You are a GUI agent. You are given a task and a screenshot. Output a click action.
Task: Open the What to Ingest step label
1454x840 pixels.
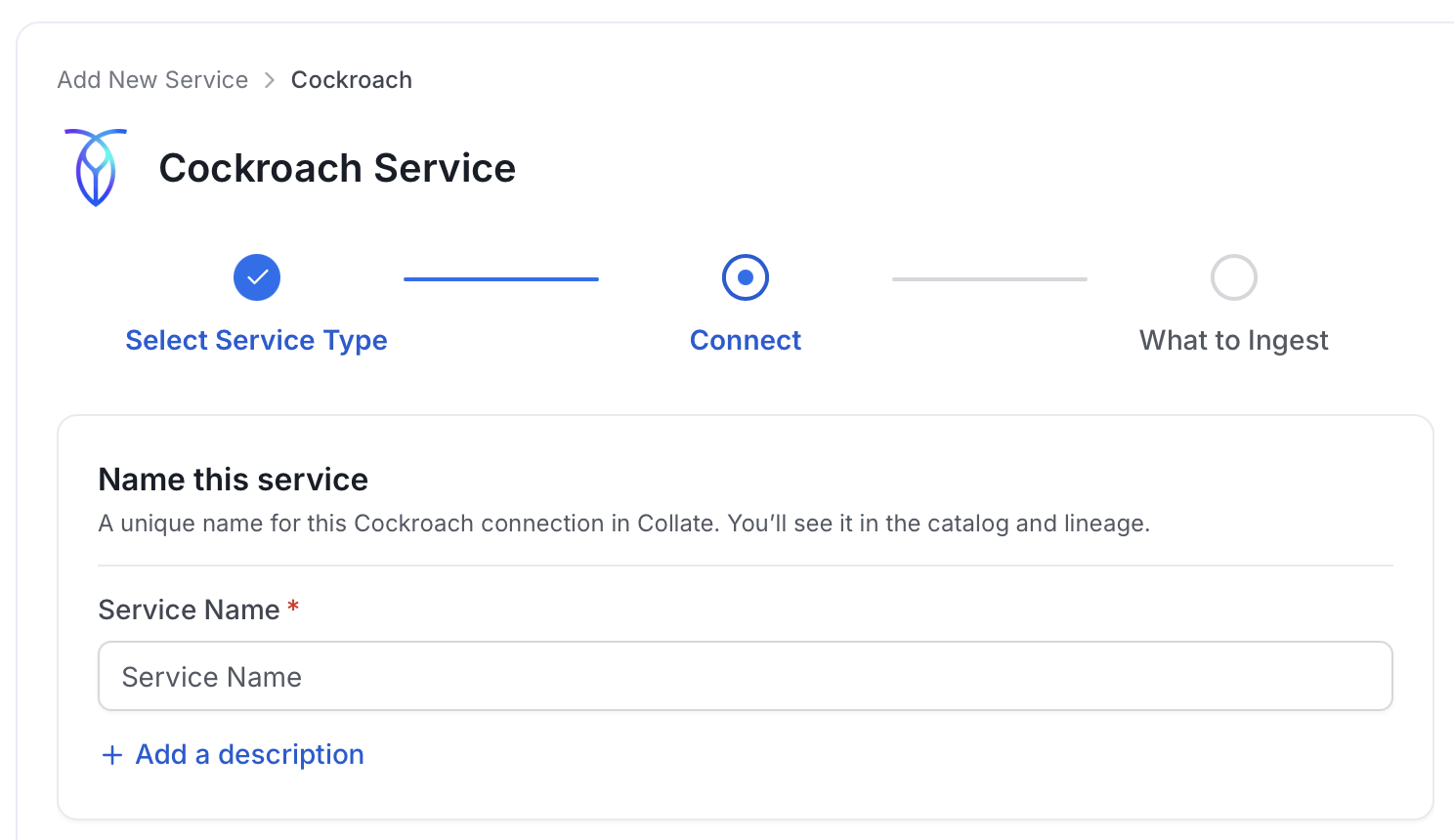click(1234, 340)
